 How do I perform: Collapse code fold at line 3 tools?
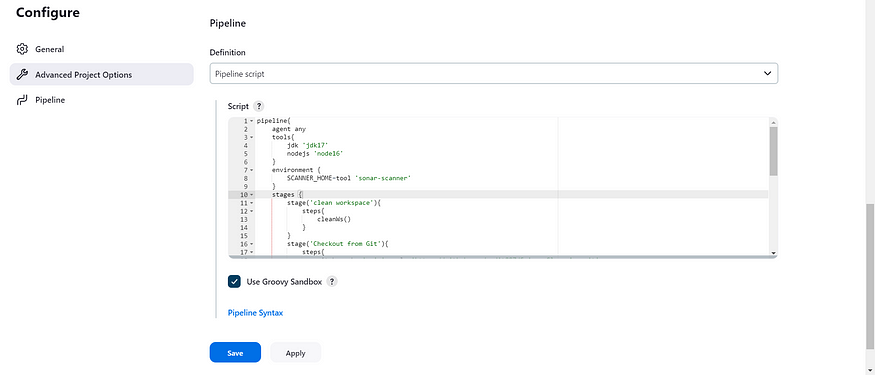click(x=251, y=137)
